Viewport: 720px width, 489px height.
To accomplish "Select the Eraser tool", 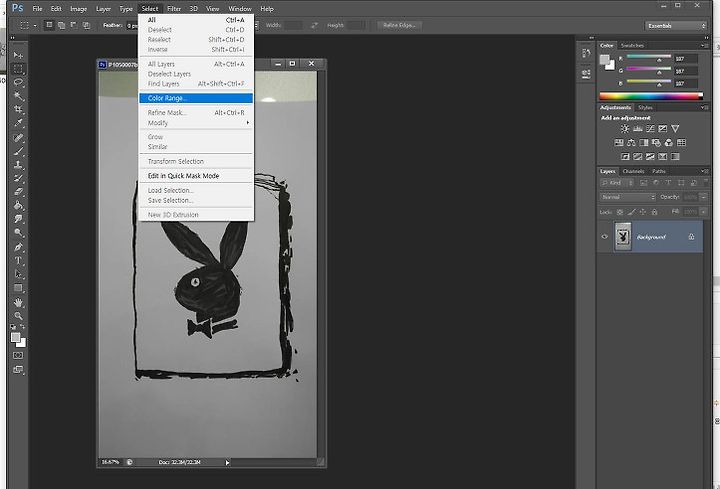I will pyautogui.click(x=18, y=192).
